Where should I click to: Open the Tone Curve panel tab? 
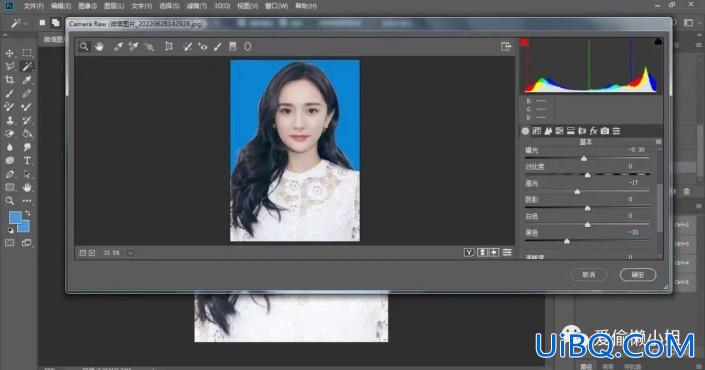pyautogui.click(x=536, y=131)
